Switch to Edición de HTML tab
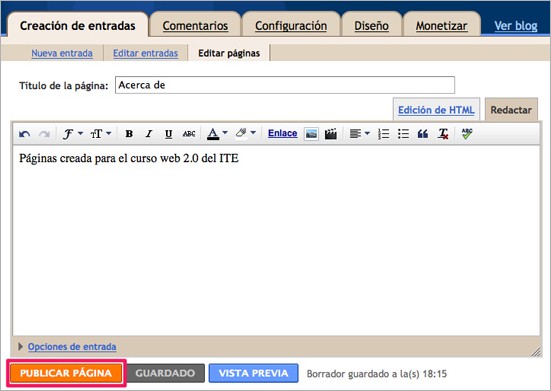This screenshot has height=391, width=551. [436, 110]
